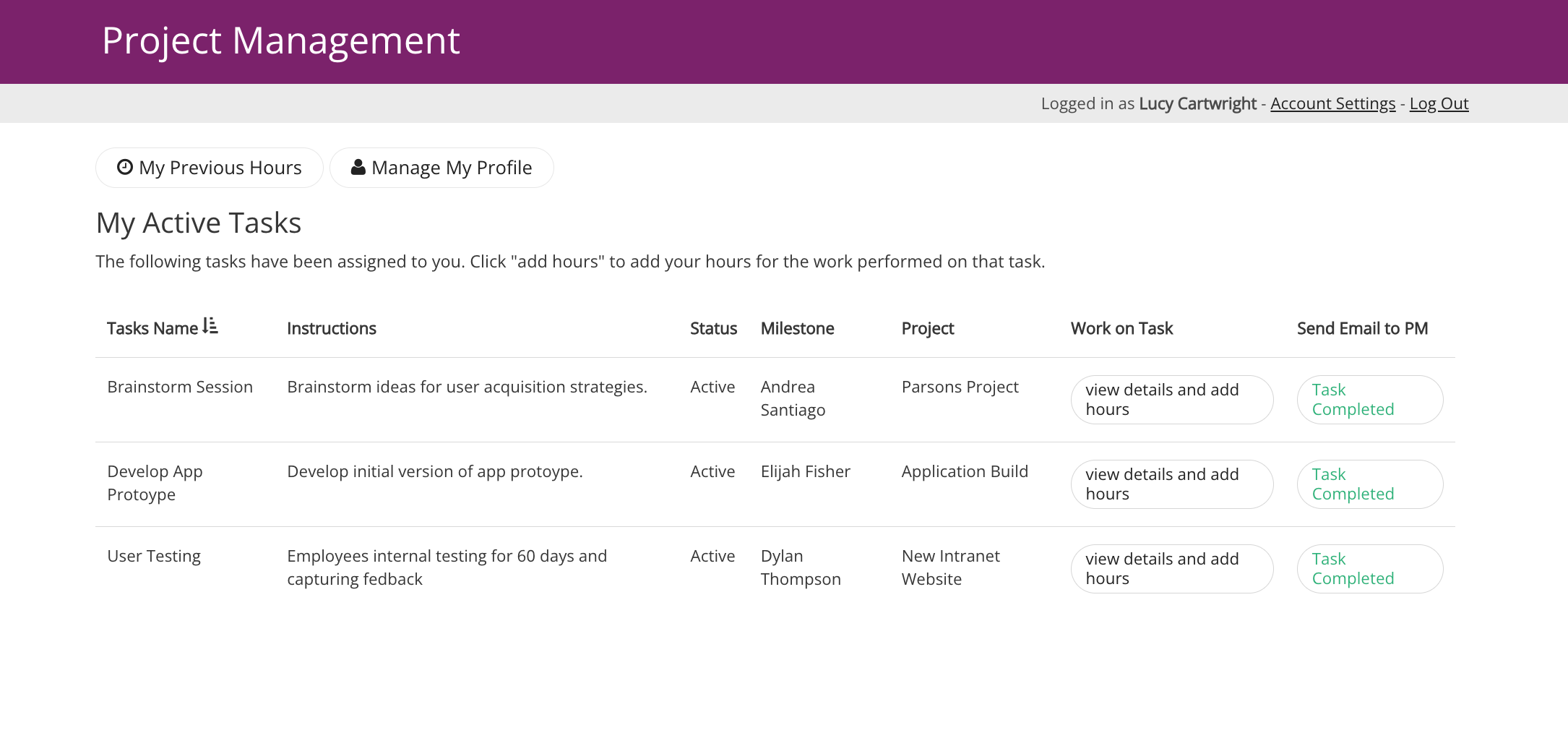The width and height of the screenshot is (1568, 733).
Task: Click the sort icon beside Tasks Name
Action: pyautogui.click(x=210, y=326)
